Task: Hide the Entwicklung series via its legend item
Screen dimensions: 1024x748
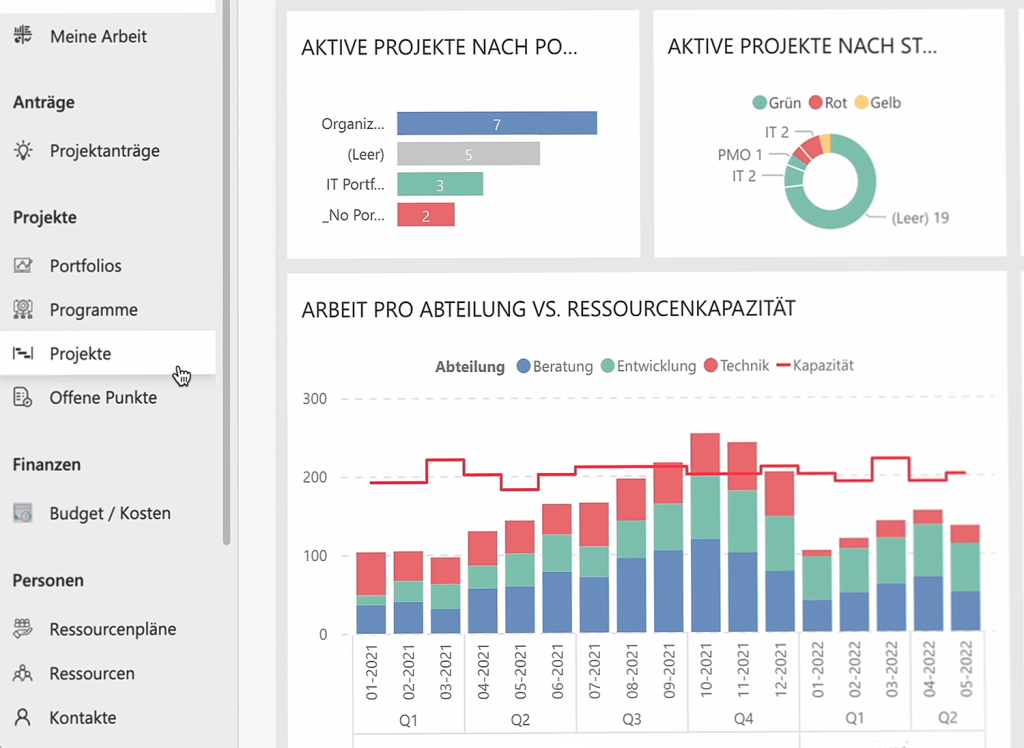Action: pyautogui.click(x=648, y=366)
